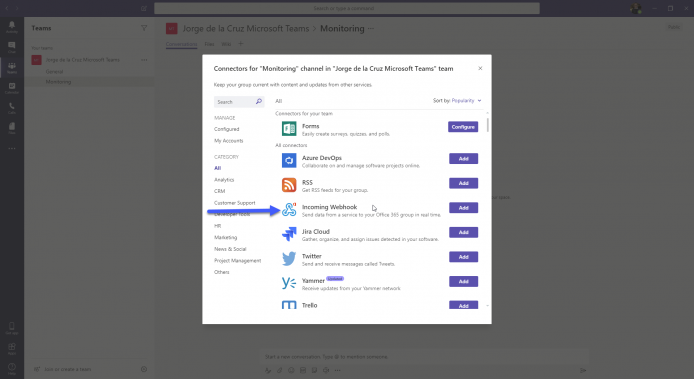The width and height of the screenshot is (694, 379).
Task: Click the Twitter bird connector icon
Action: point(289,259)
